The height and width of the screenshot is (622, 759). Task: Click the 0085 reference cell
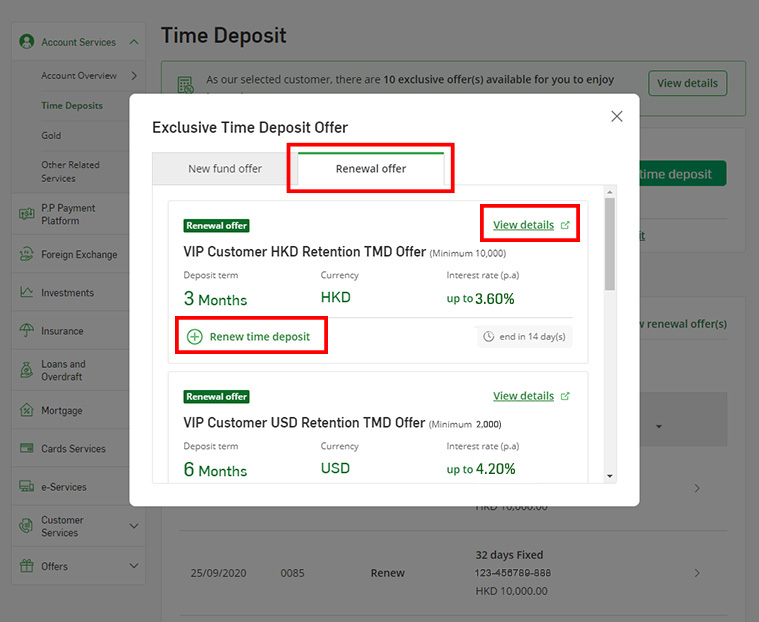[x=292, y=573]
